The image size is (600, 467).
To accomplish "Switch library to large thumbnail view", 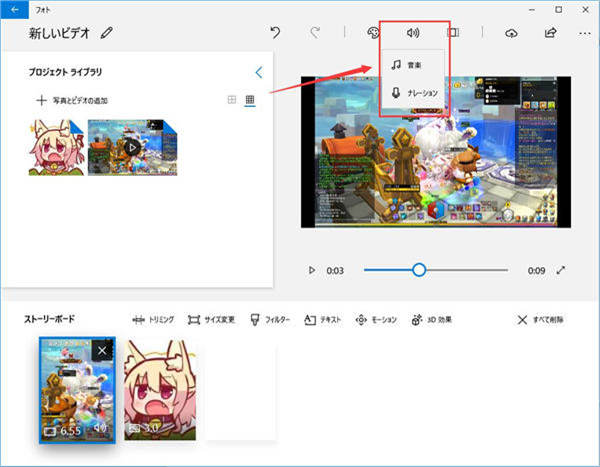I will 232,100.
